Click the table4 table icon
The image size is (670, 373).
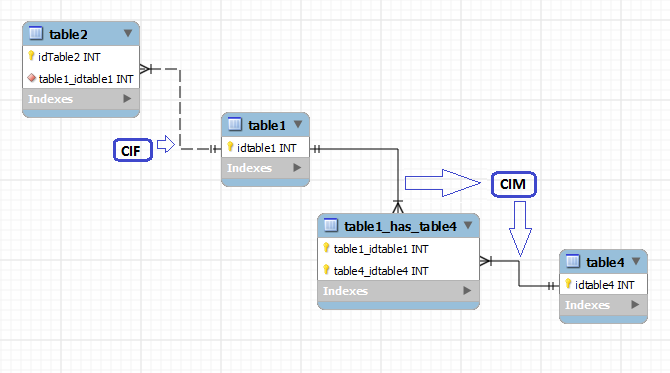(x=573, y=261)
